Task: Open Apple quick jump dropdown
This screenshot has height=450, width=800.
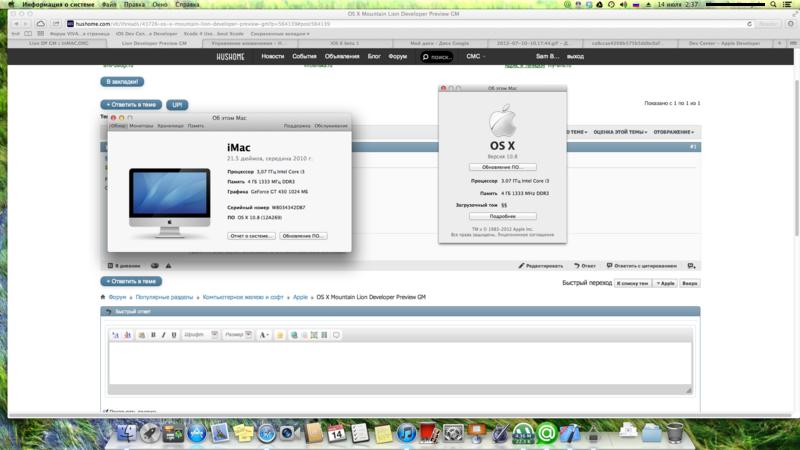Action: 665,283
